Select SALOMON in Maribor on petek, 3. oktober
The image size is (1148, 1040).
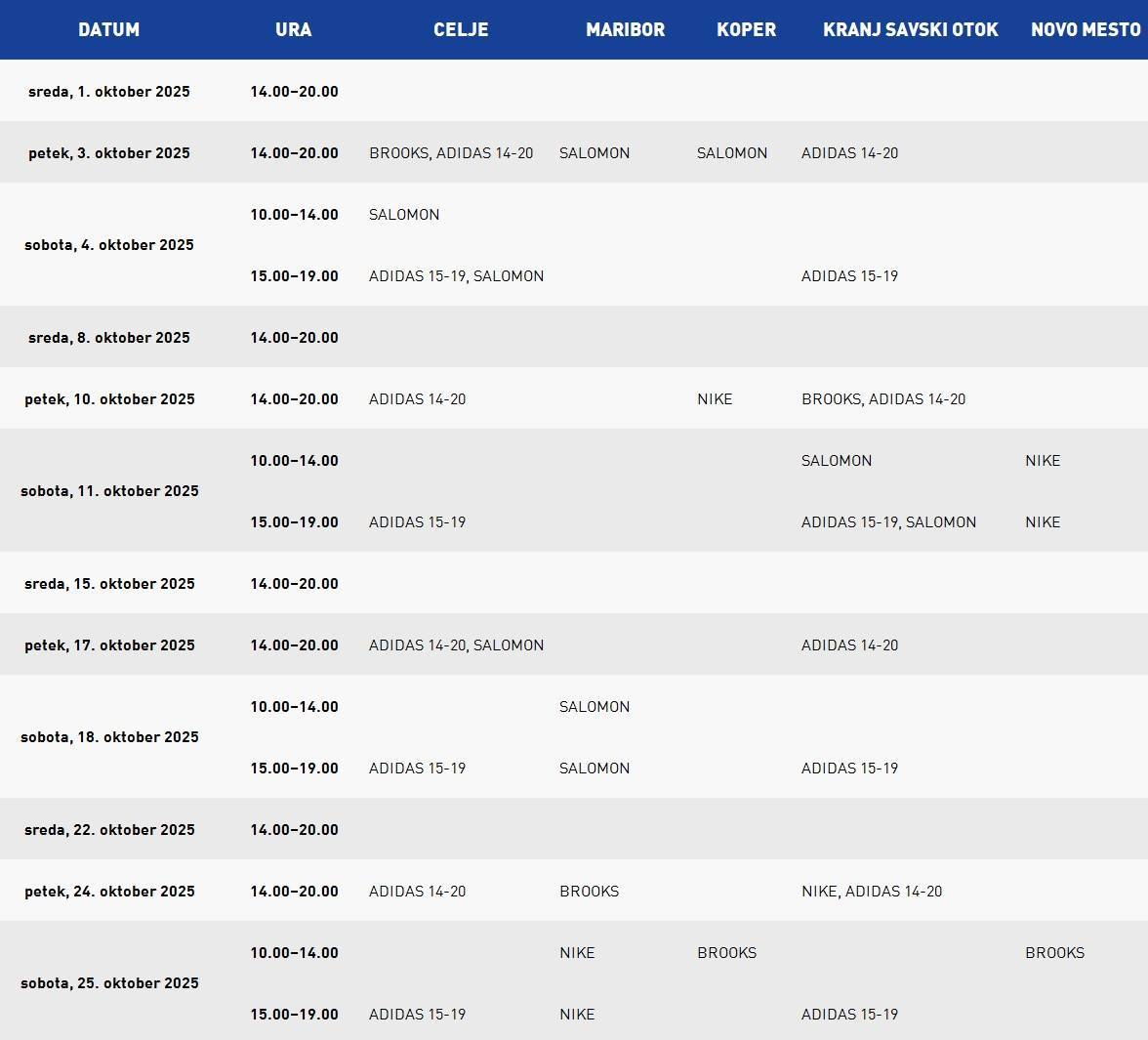click(x=594, y=153)
